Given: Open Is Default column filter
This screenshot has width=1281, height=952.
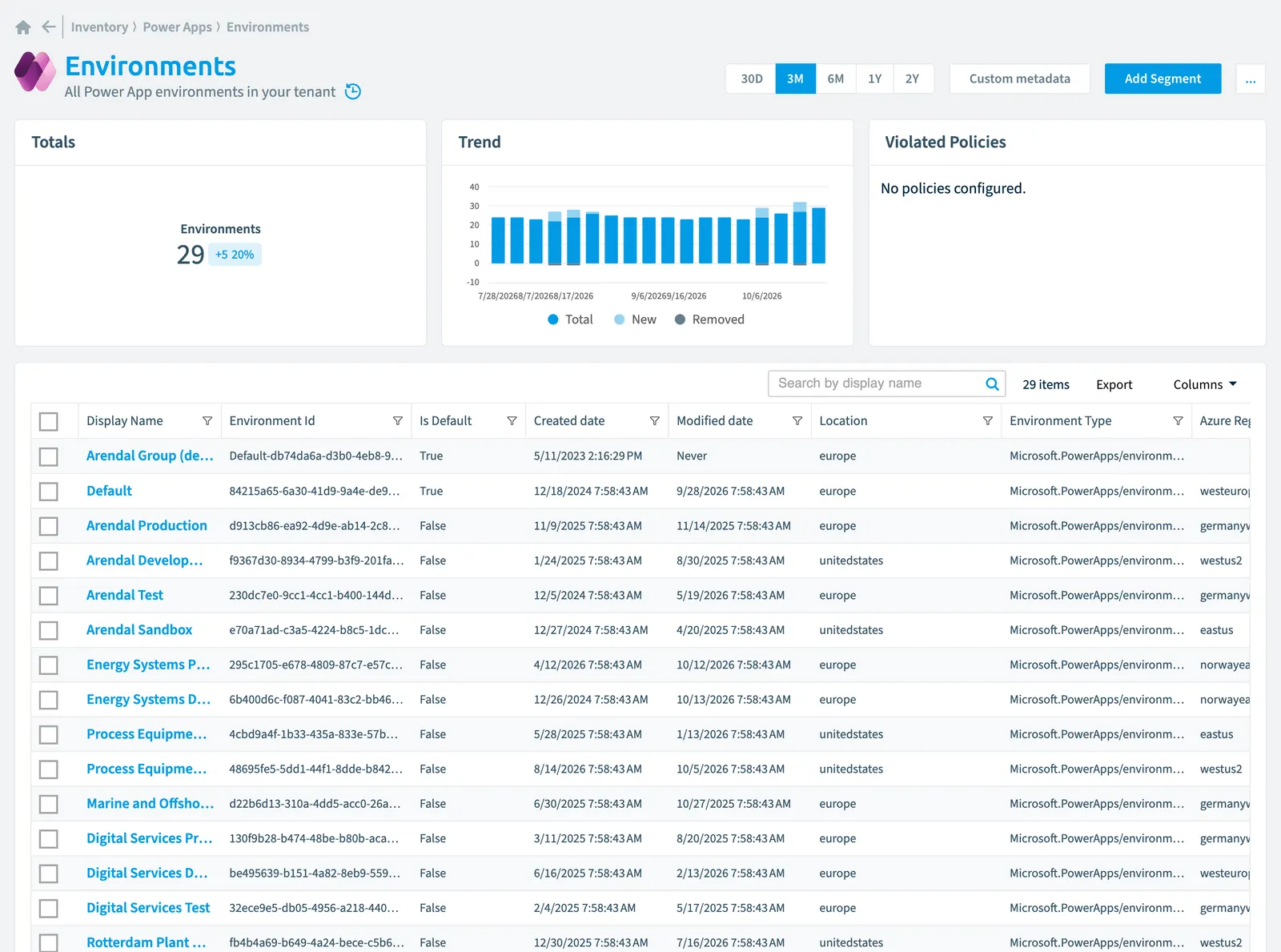Looking at the screenshot, I should coord(512,421).
